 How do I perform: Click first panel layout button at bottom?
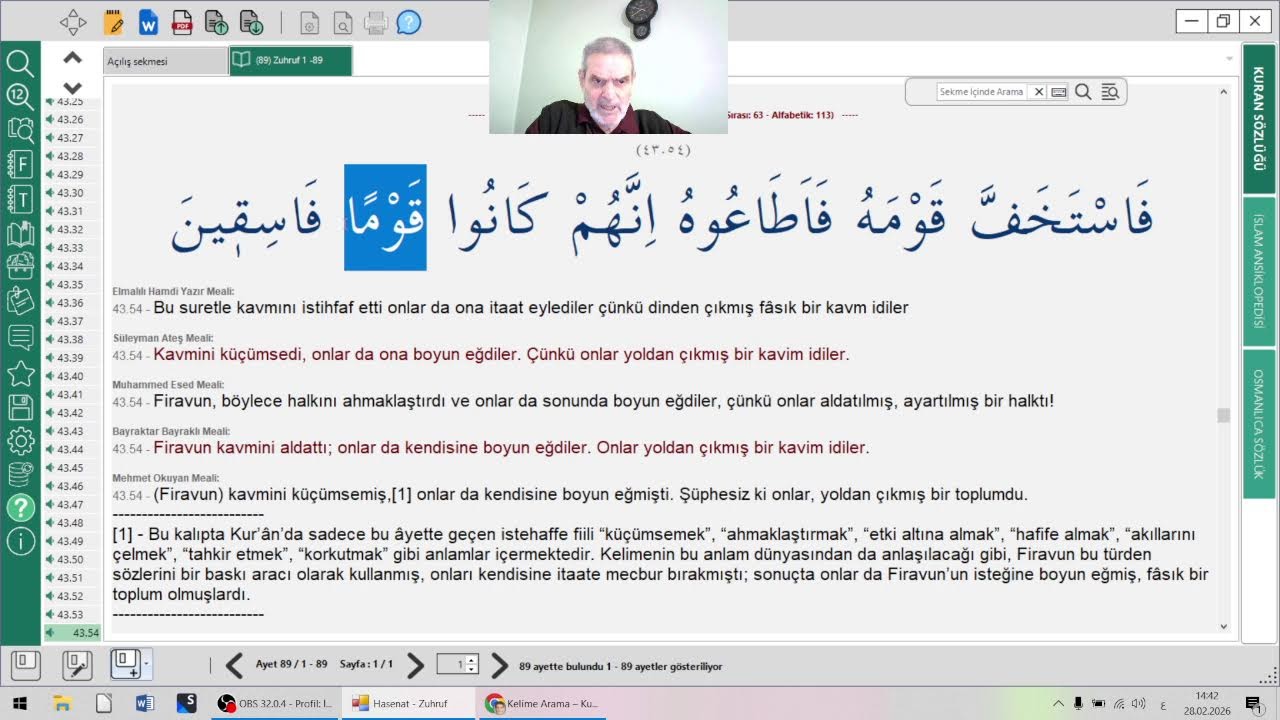[x=26, y=665]
